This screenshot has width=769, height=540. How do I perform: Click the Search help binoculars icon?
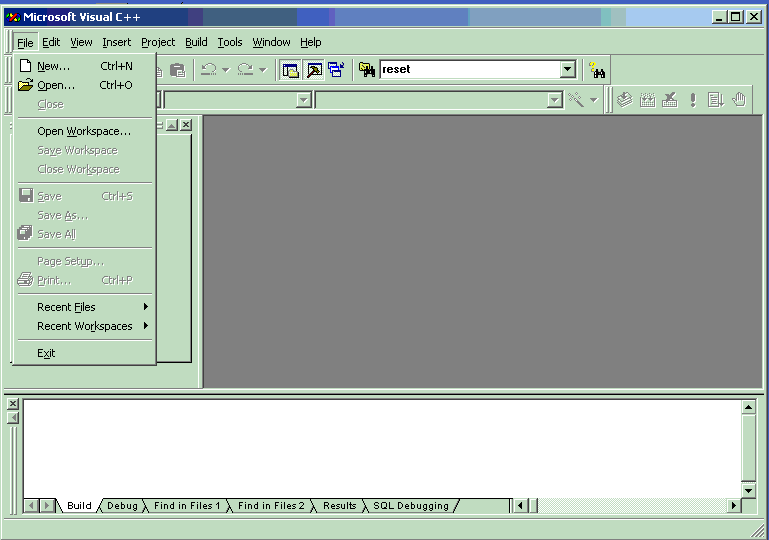pyautogui.click(x=596, y=70)
